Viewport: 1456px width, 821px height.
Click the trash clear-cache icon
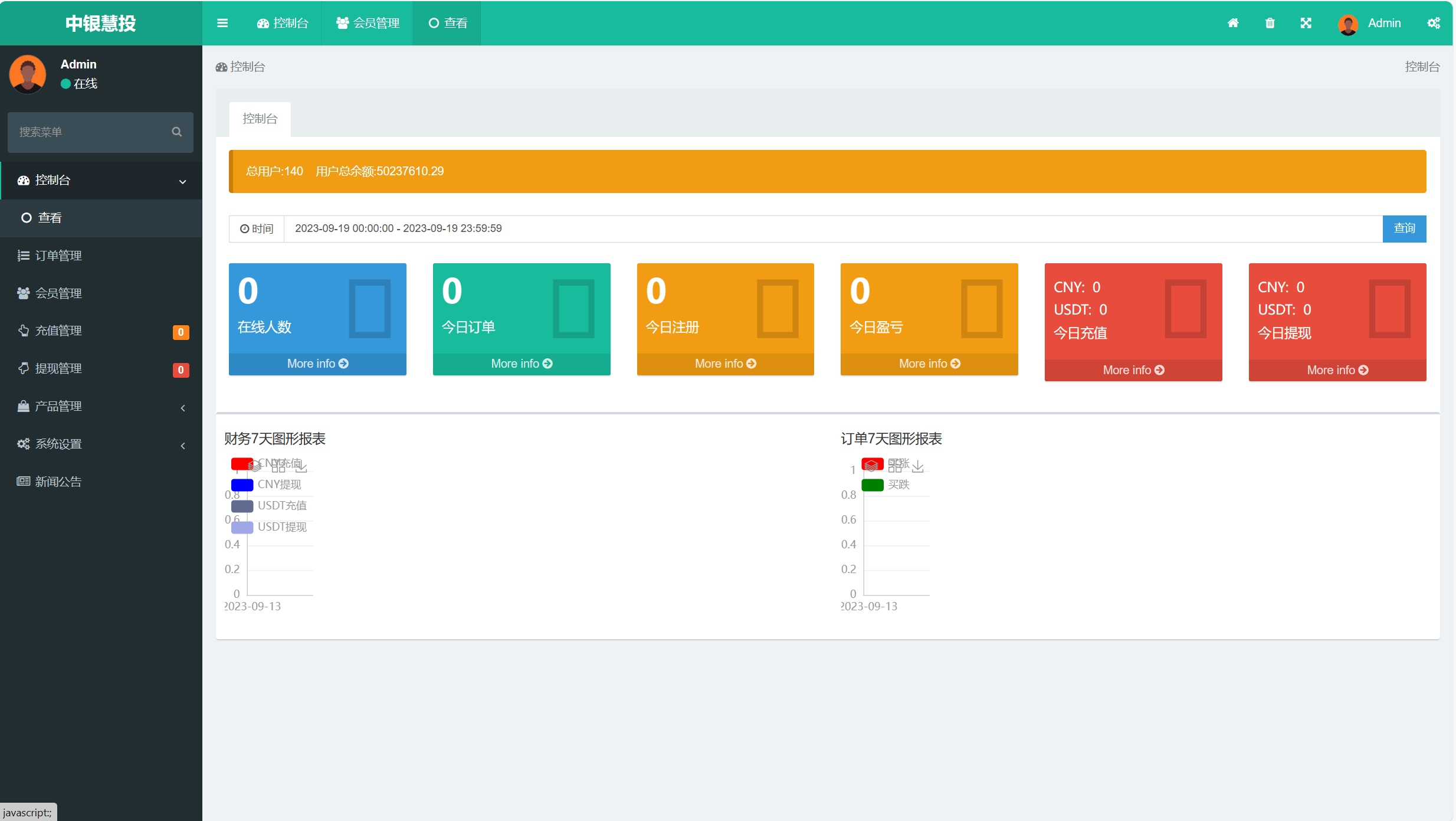click(1270, 23)
